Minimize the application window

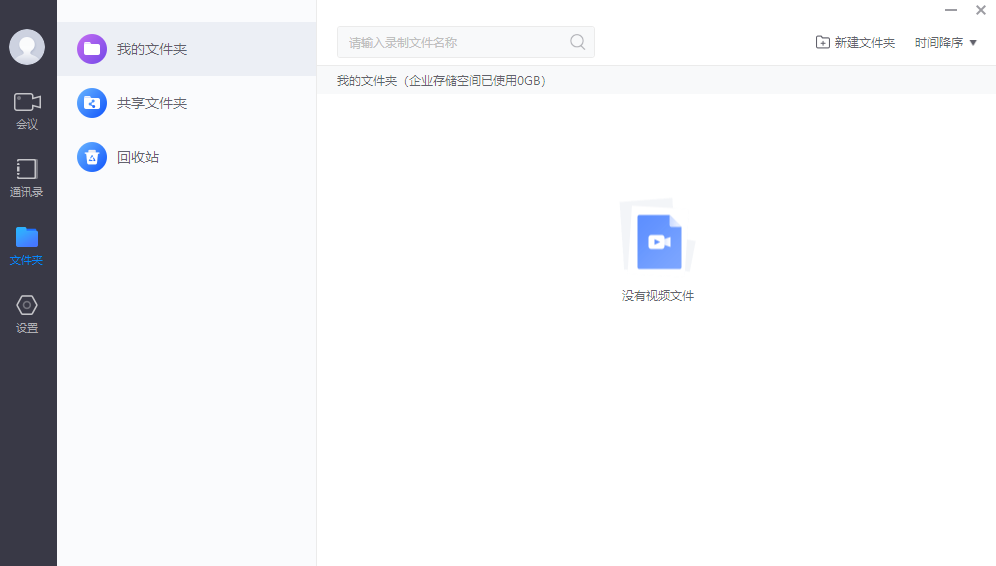(950, 10)
